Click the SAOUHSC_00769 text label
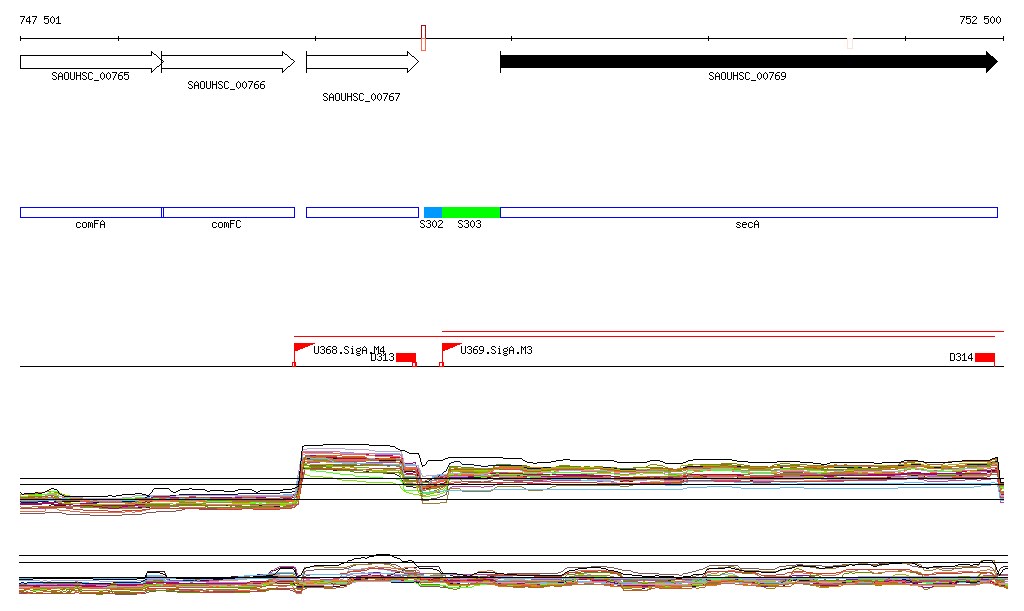Screen dimensions: 1024x611 click(747, 77)
